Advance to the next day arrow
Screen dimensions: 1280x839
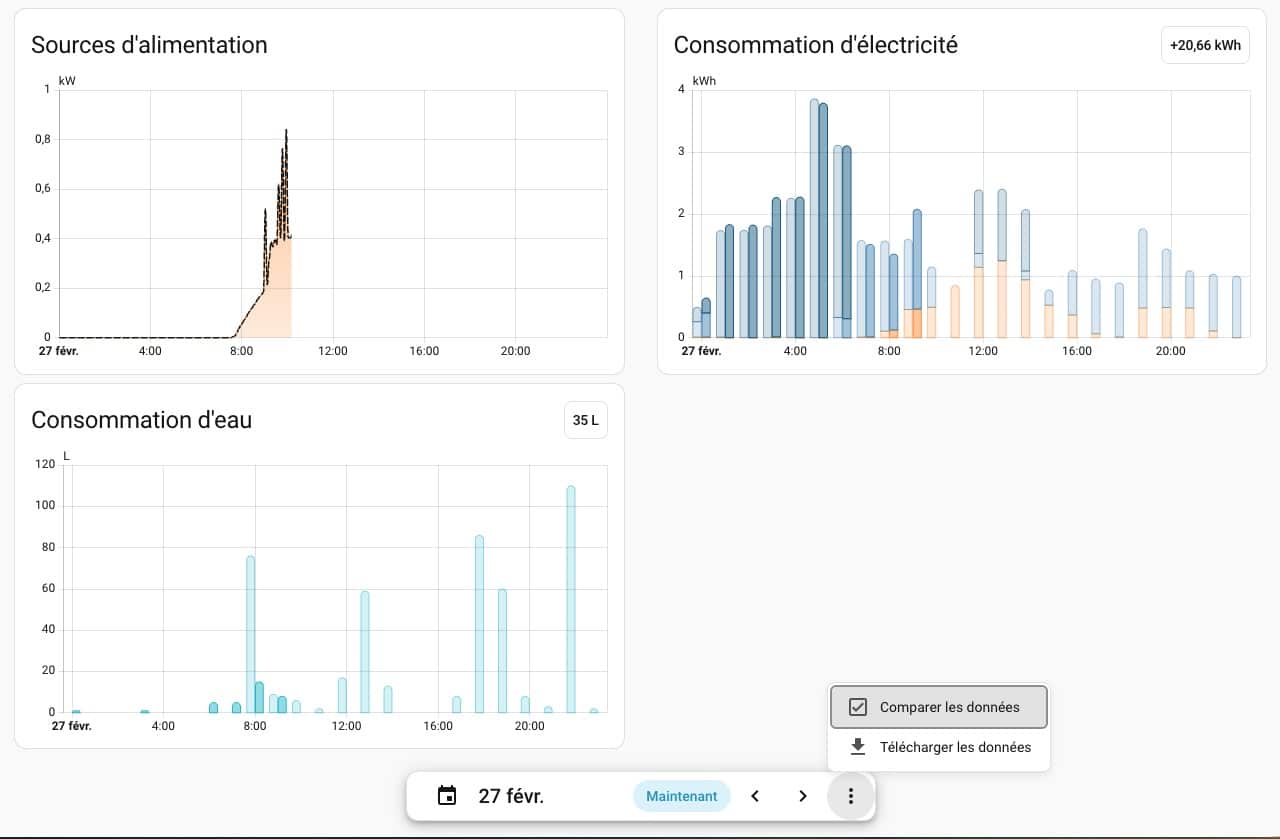point(802,796)
